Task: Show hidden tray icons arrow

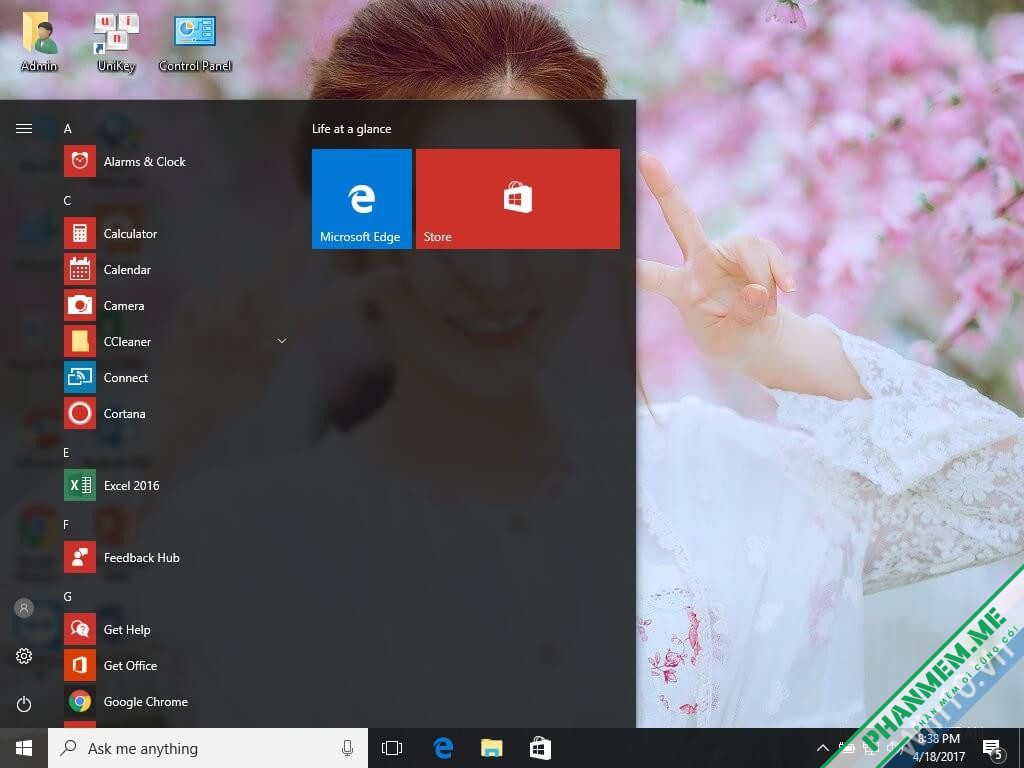Action: click(x=823, y=748)
